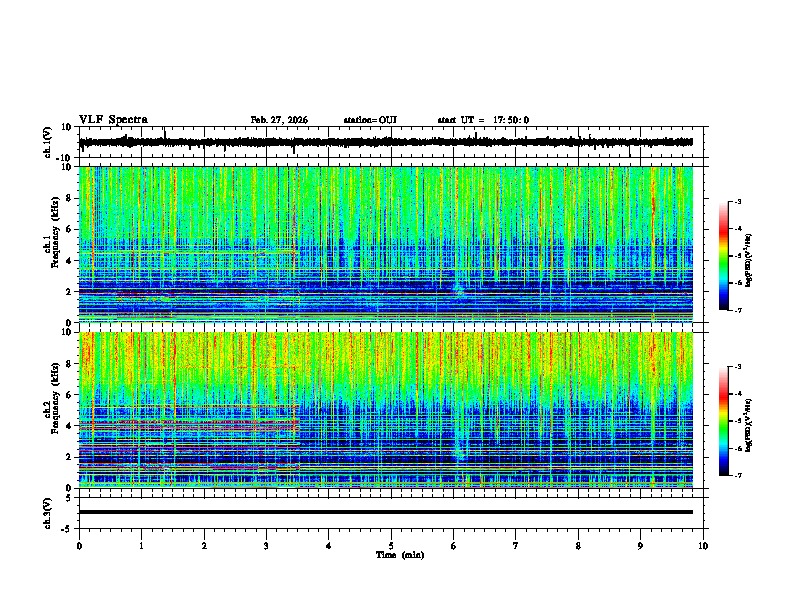The height and width of the screenshot is (612, 792).
Task: Click the ch.2 spectrogram color scale bar
Action: pos(724,421)
